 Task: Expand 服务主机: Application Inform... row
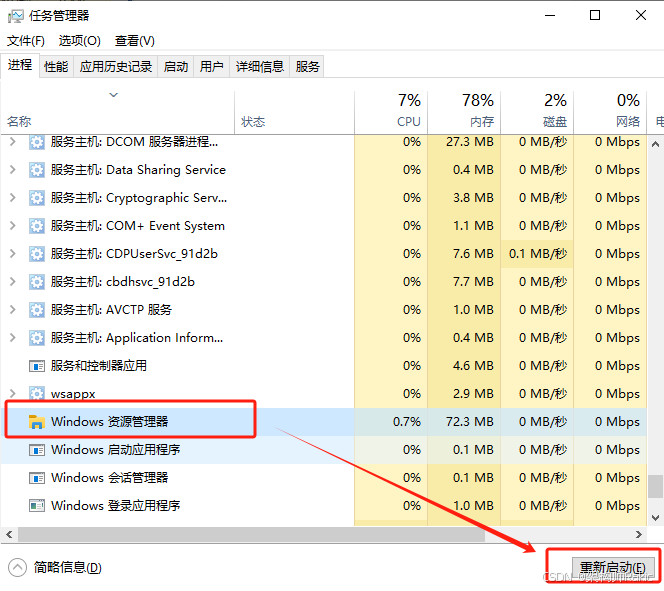tap(13, 337)
